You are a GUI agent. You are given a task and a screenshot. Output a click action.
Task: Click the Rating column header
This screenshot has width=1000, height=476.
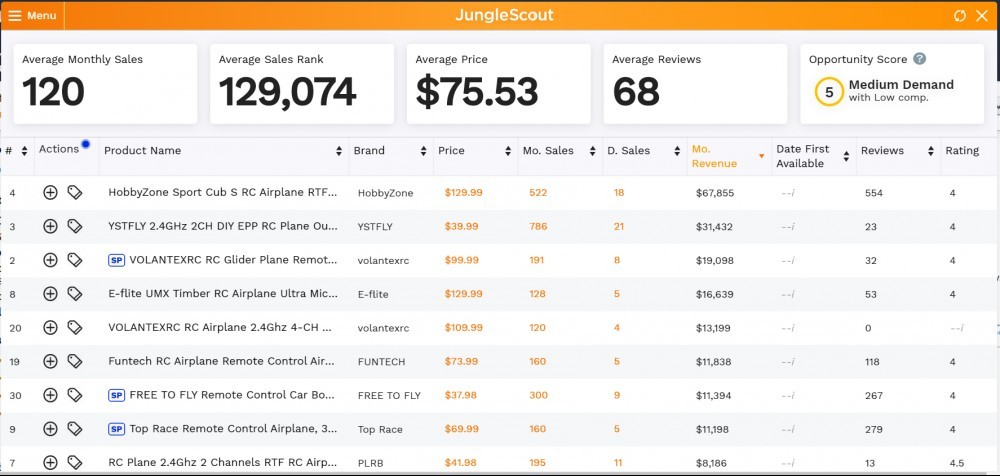tap(962, 151)
